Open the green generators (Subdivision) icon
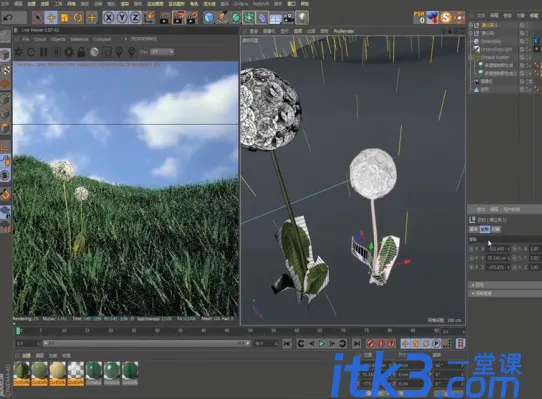This screenshot has width=542, height=399. point(236,17)
